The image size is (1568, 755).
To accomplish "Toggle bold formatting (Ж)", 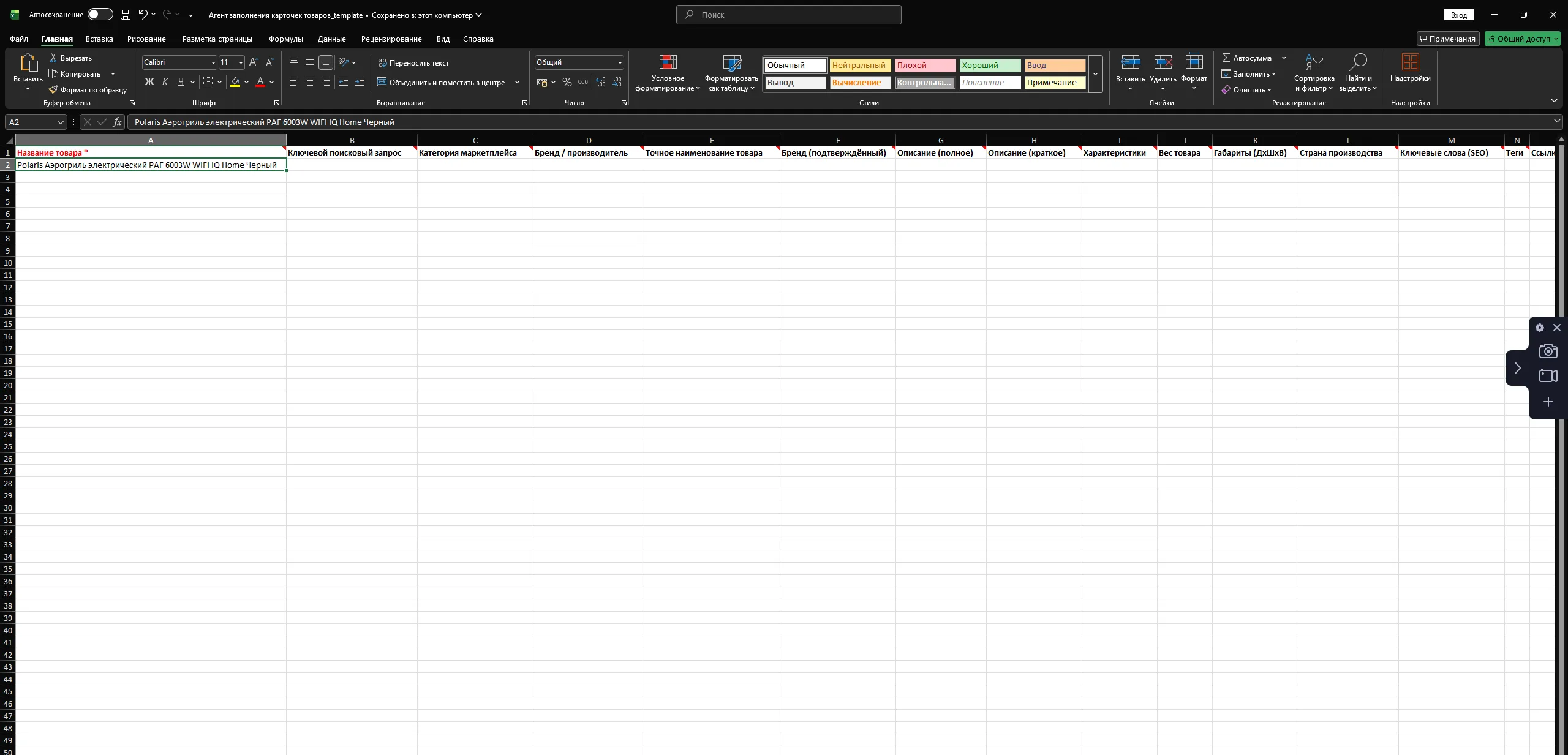I will 149,82.
